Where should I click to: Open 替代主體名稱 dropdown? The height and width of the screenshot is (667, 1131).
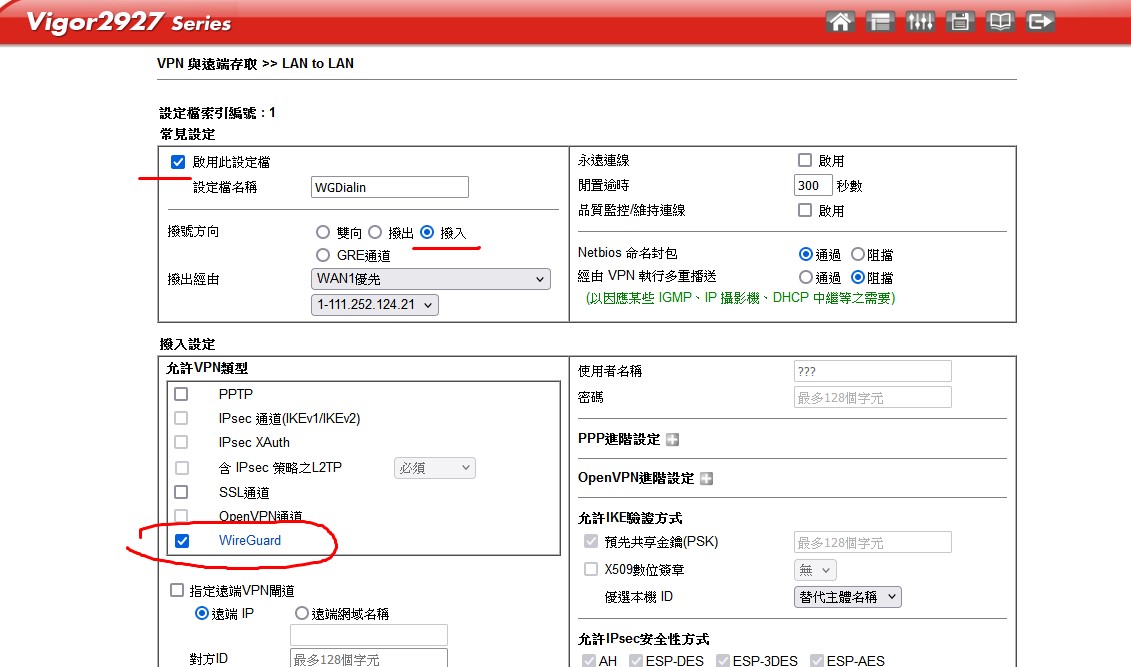click(847, 597)
